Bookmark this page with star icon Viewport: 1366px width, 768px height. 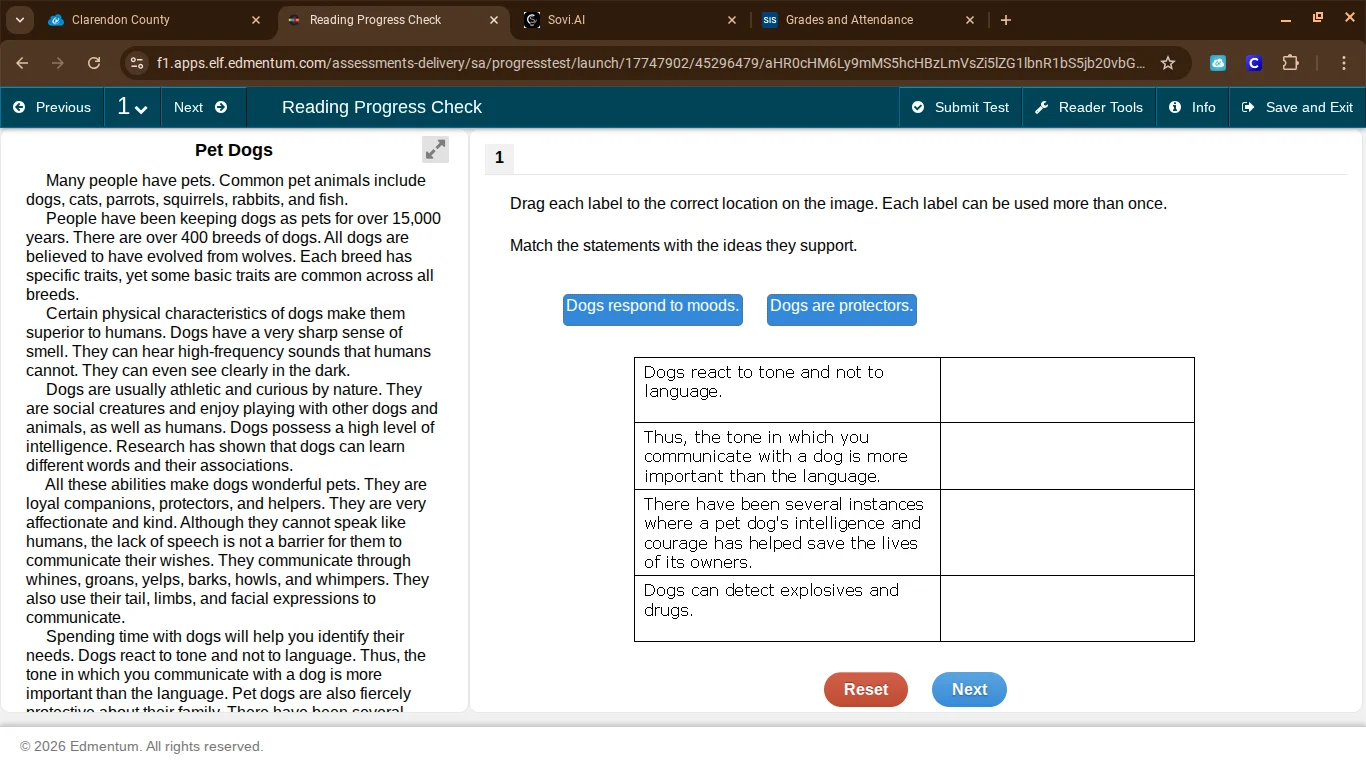1168,63
